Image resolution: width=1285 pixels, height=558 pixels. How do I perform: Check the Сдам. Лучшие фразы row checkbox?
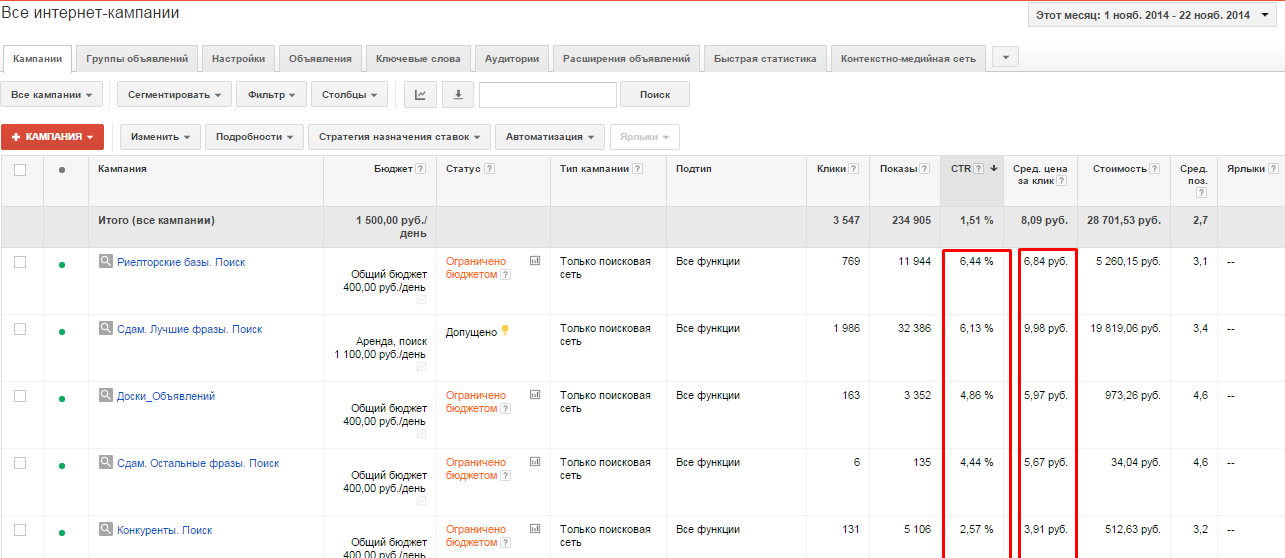click(x=20, y=329)
